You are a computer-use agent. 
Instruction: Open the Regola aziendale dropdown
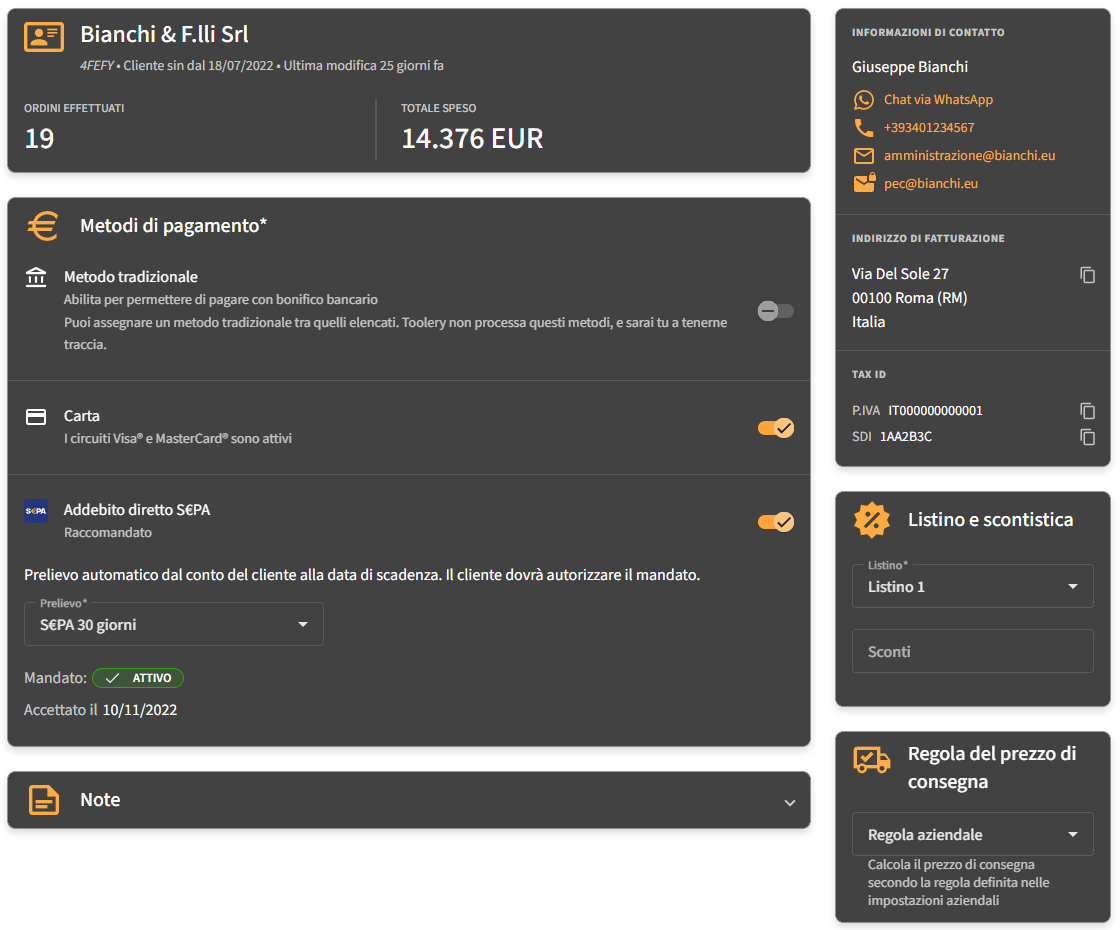[972, 835]
